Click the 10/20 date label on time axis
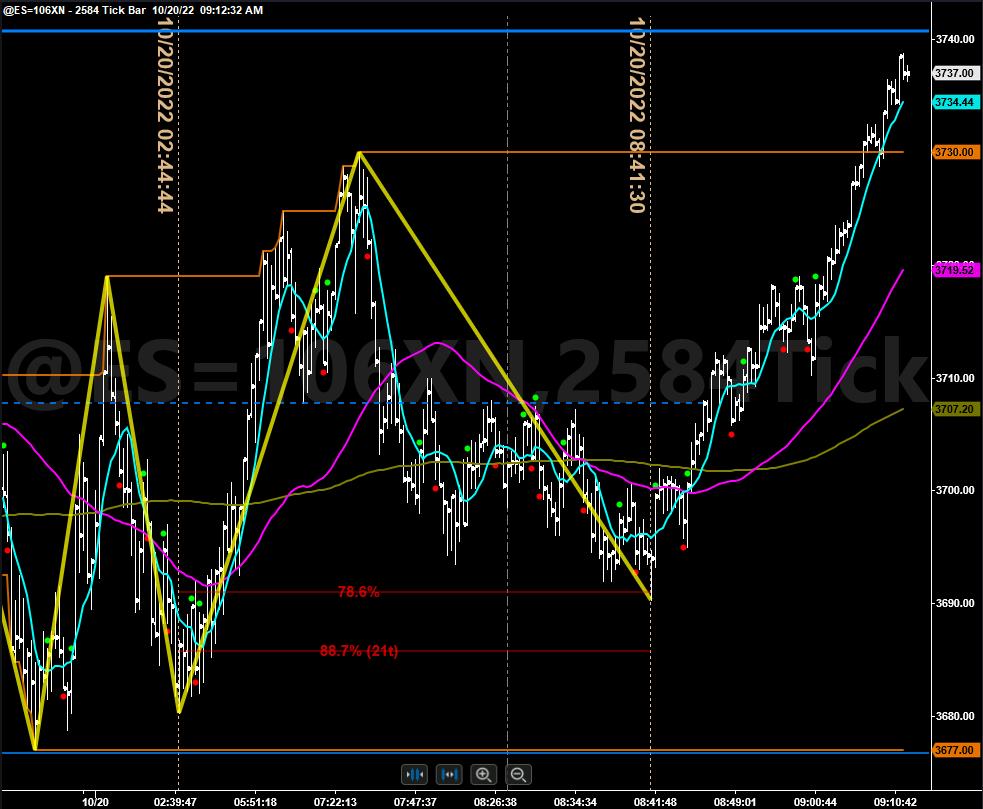The height and width of the screenshot is (809, 983). [x=95, y=802]
